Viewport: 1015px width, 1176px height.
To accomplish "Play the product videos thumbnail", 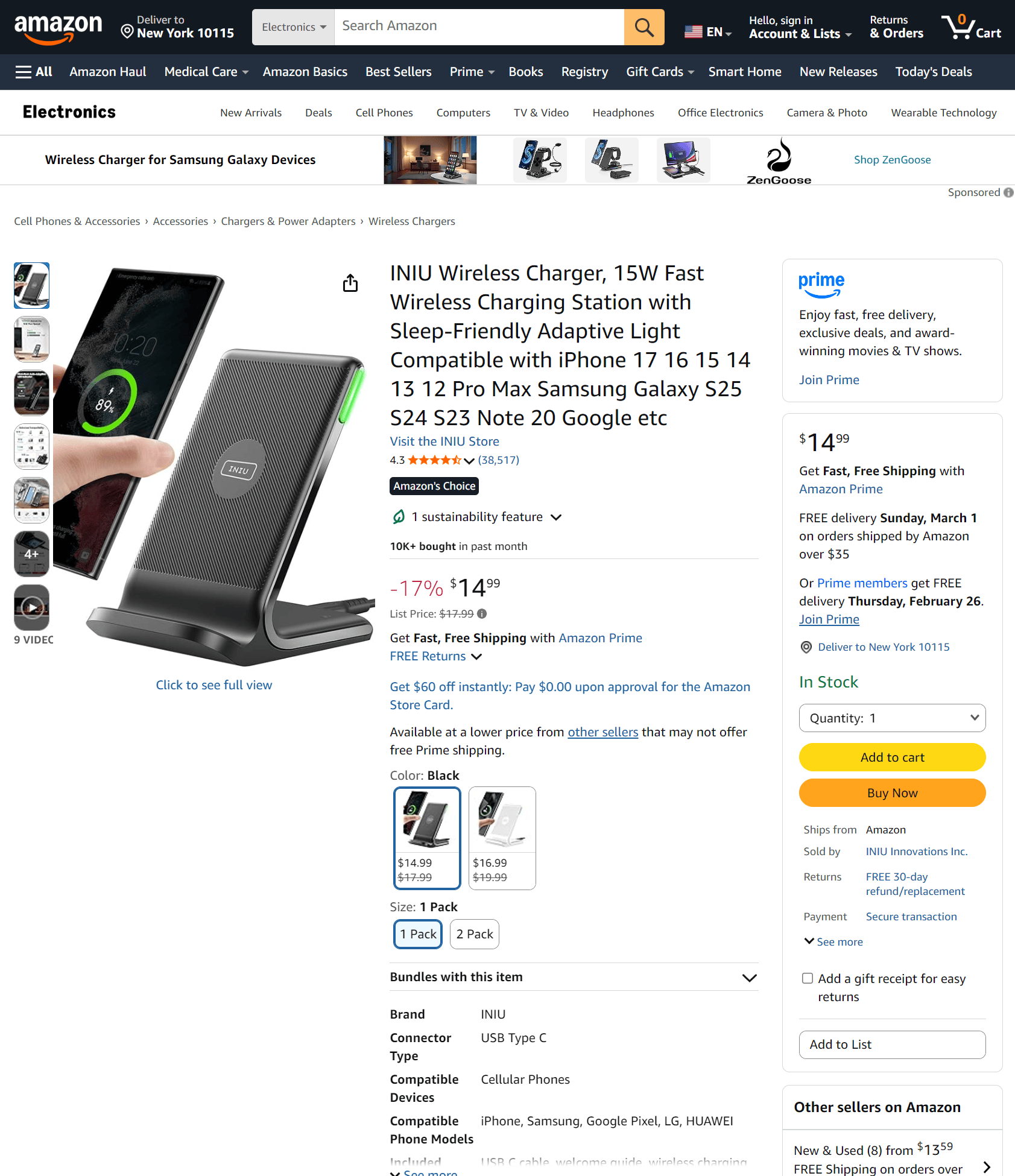I will click(31, 607).
